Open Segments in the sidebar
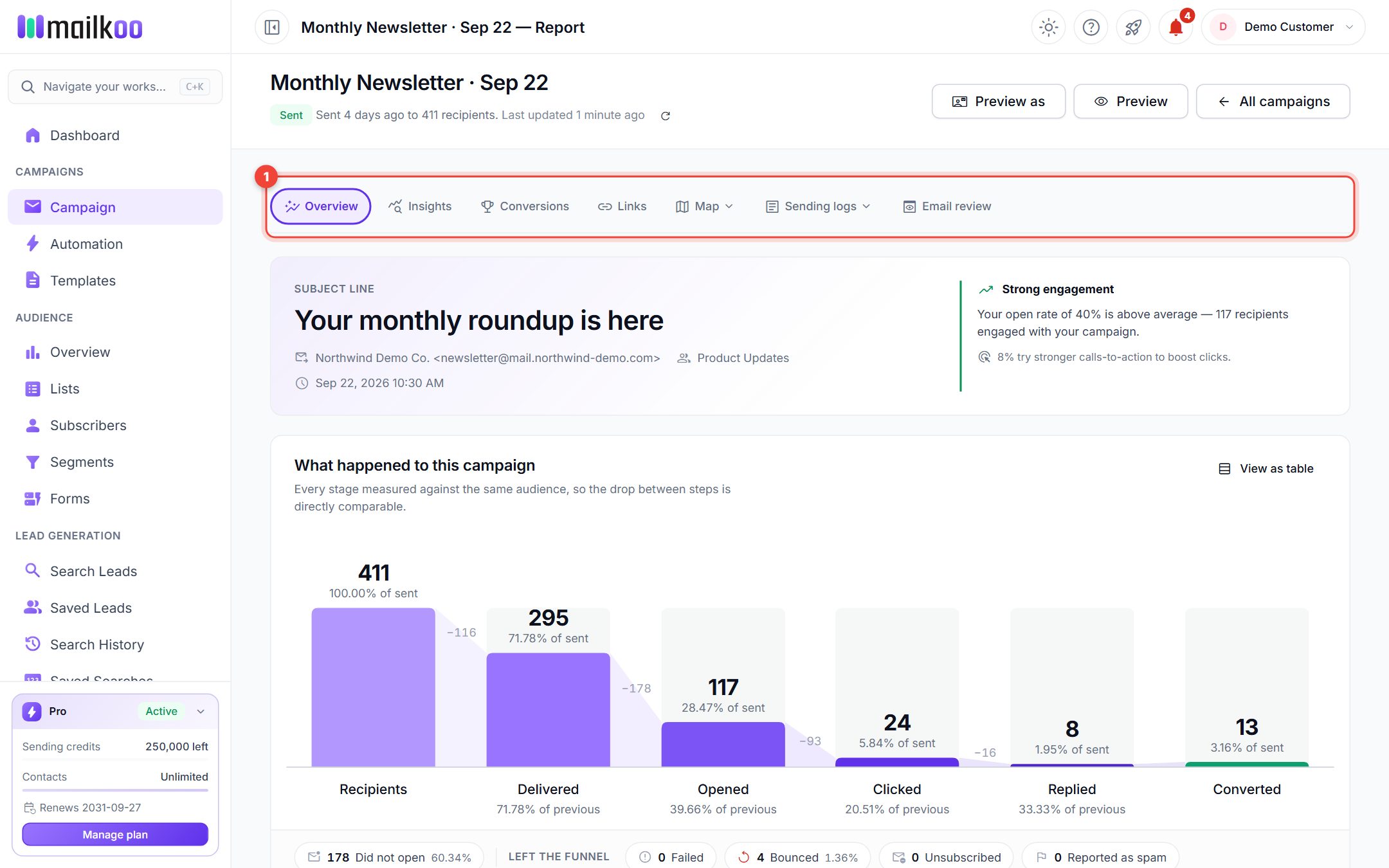1389x868 pixels. [115, 462]
